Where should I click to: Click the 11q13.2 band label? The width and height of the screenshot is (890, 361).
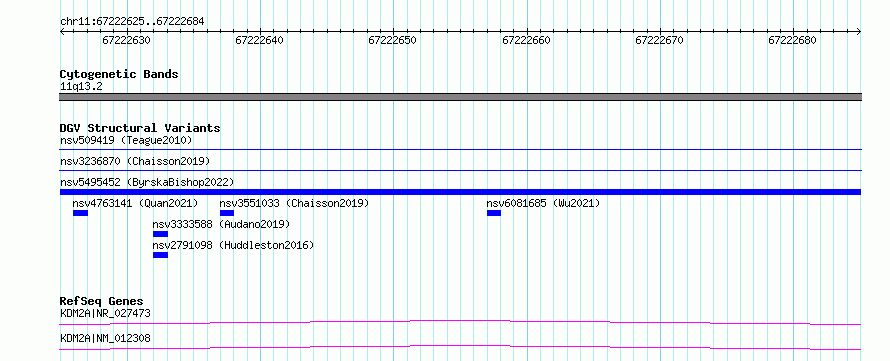point(81,87)
